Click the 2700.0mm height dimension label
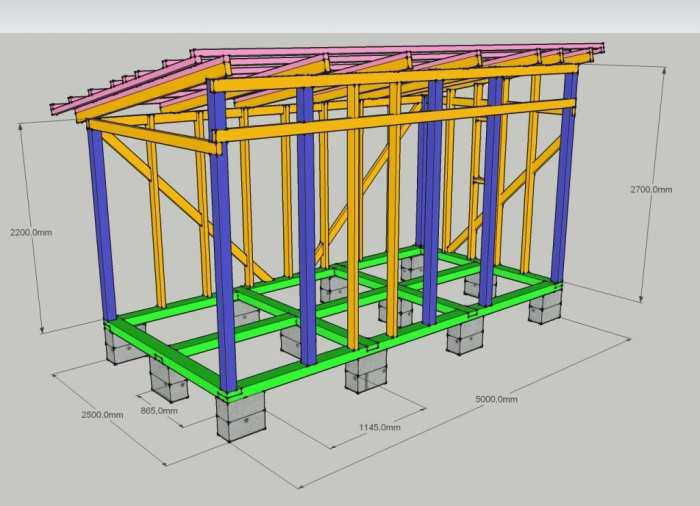 click(651, 189)
